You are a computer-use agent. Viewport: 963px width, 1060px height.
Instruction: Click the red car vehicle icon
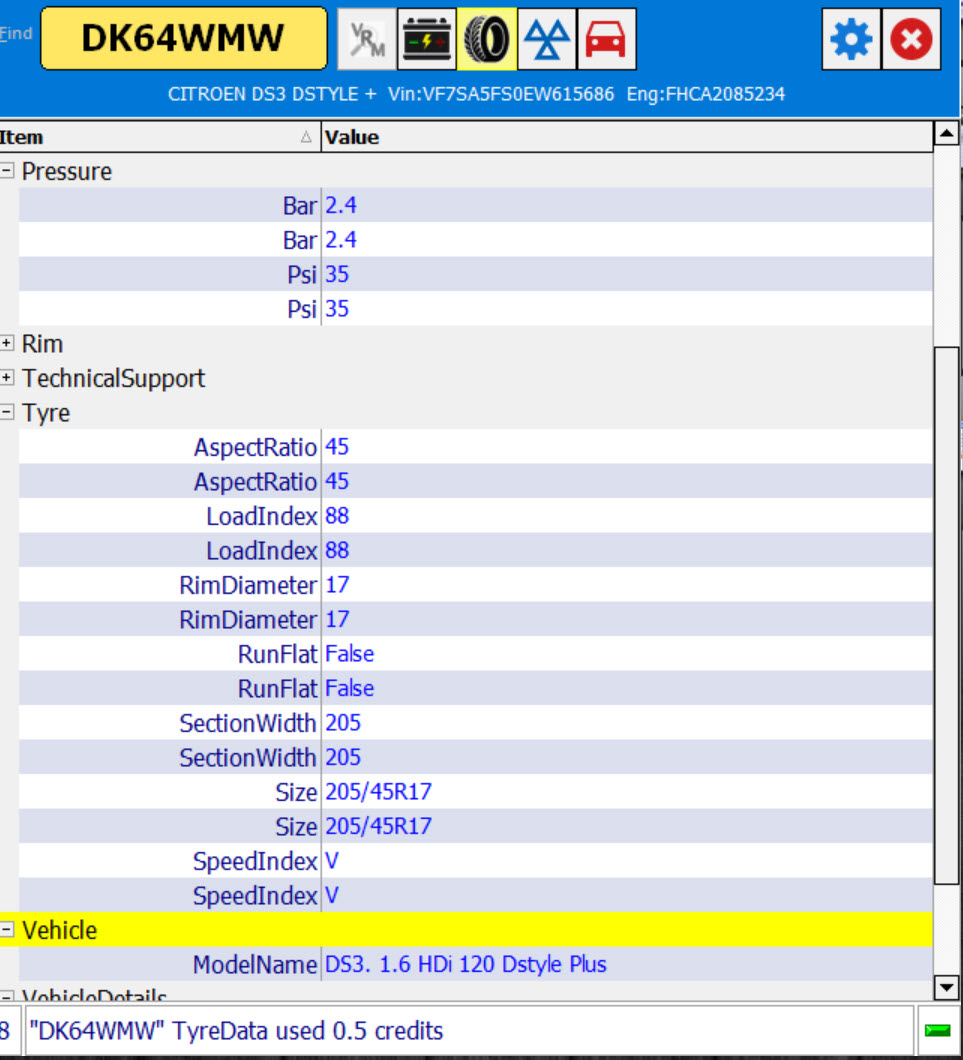(606, 39)
